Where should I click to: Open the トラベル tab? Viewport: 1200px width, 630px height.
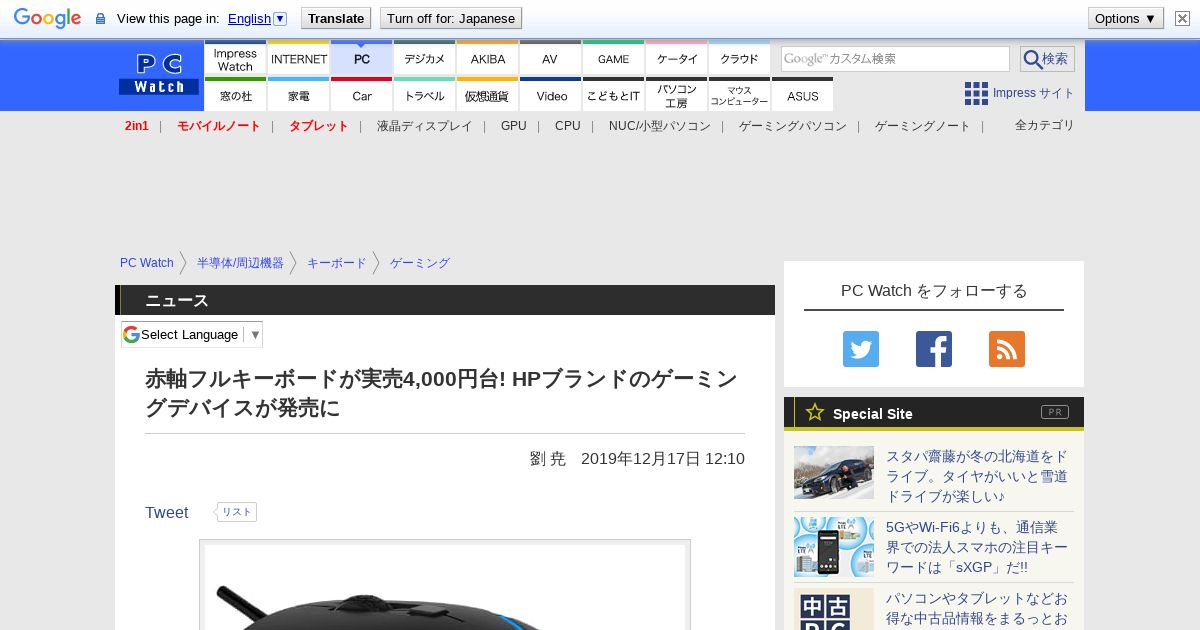[425, 95]
